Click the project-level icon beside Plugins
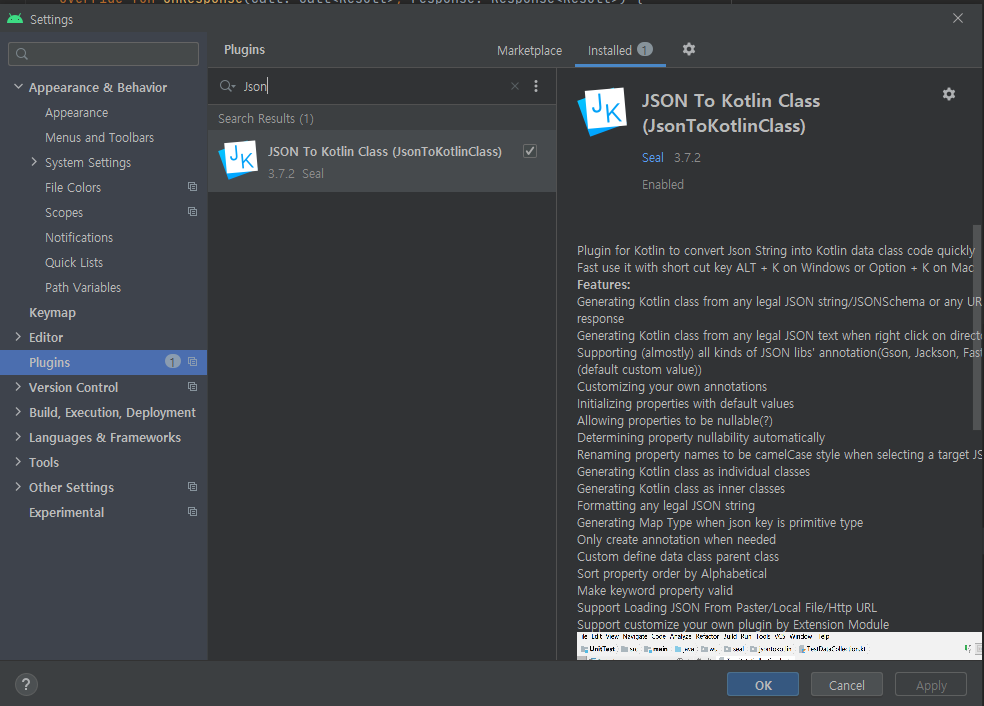The image size is (984, 706). [193, 361]
